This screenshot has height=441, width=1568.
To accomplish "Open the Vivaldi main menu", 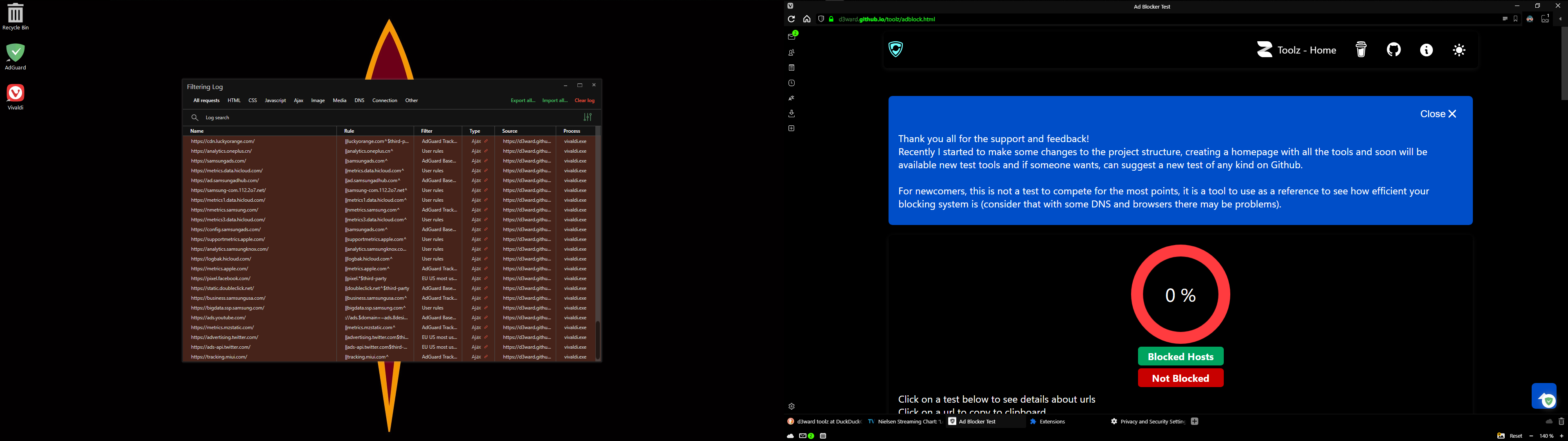I will 791,6.
